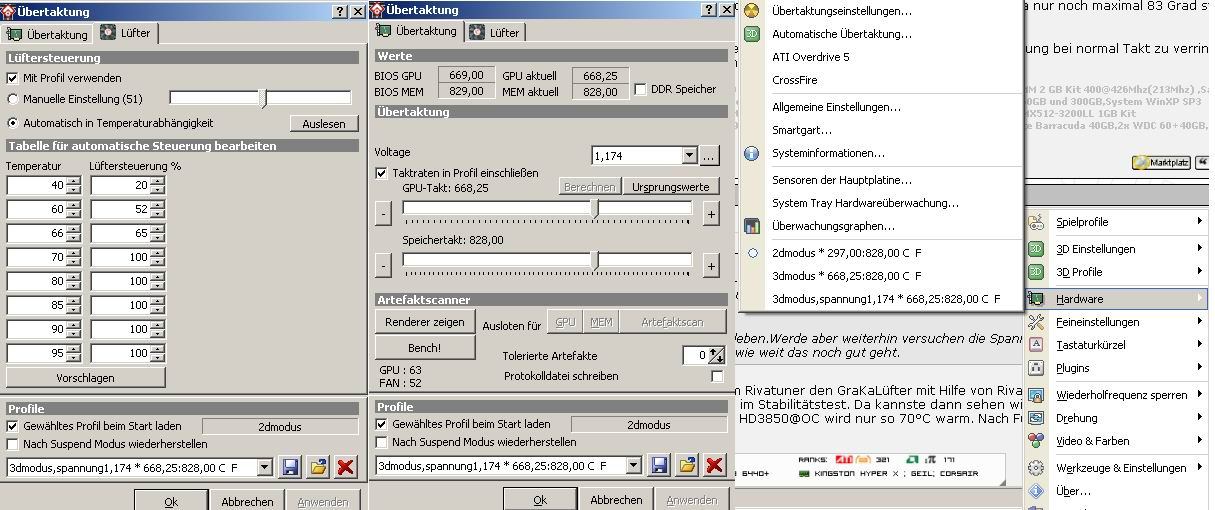Select Manuelle Einstellung (51) radio button

(13, 99)
